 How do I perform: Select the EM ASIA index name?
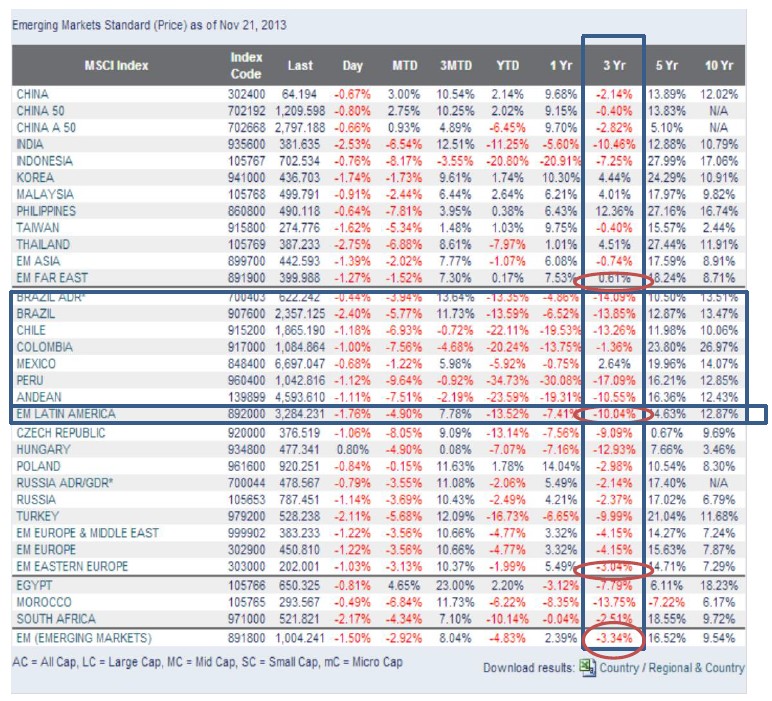(38, 261)
